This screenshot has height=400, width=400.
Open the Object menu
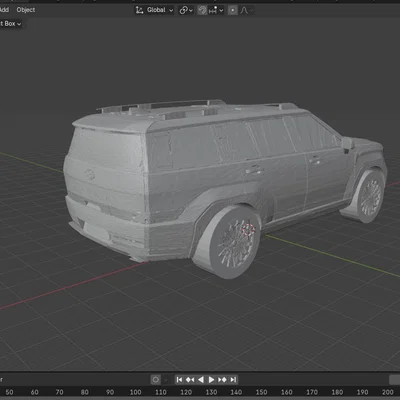tap(26, 10)
